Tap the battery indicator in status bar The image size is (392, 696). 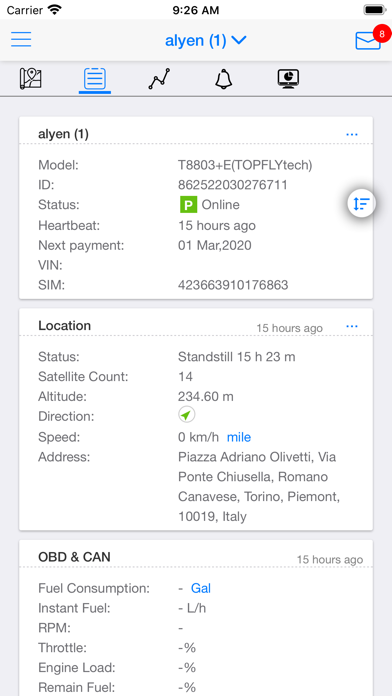point(375,10)
